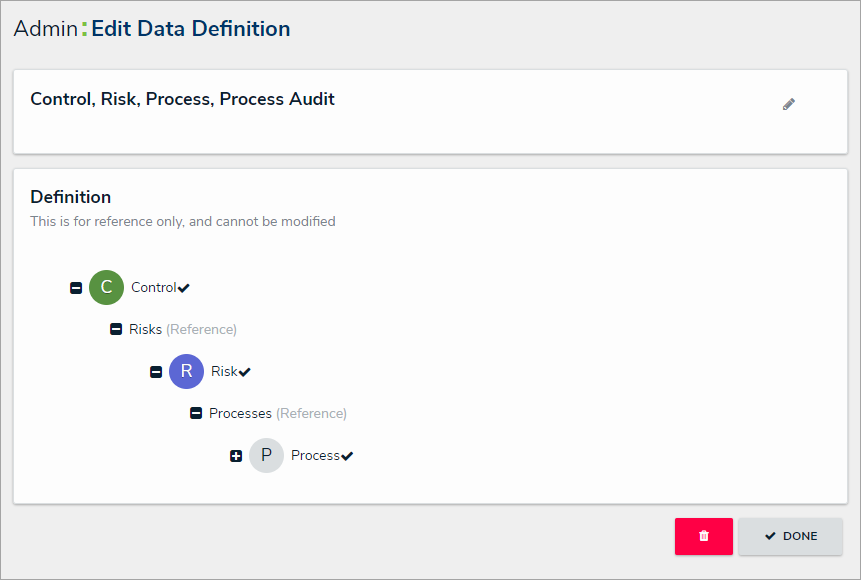The image size is (861, 580).
Task: Collapse the Risks reference node
Action: pyautogui.click(x=116, y=329)
